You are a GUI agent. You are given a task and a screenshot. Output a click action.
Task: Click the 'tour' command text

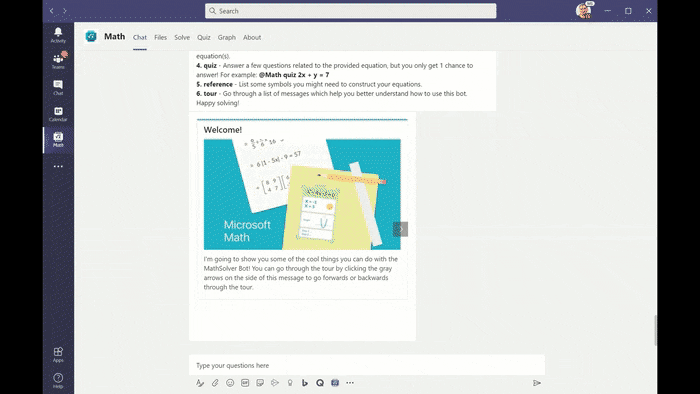click(x=210, y=94)
